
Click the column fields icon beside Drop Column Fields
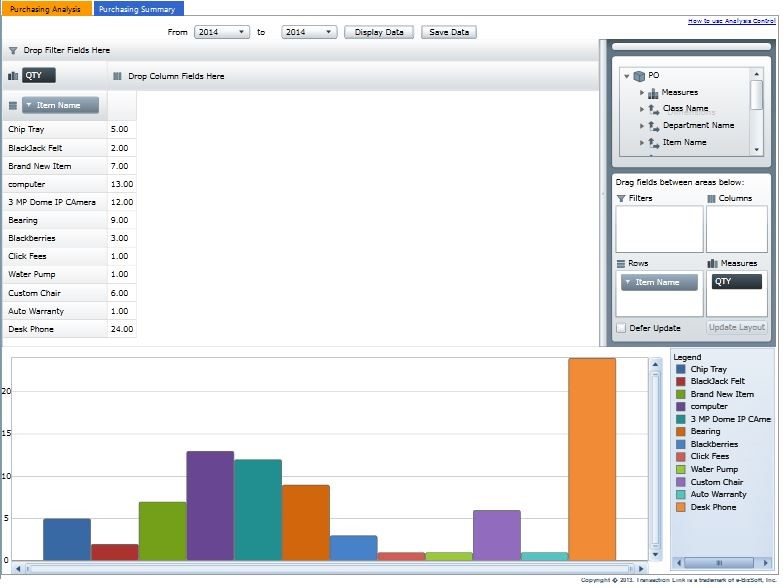117,76
